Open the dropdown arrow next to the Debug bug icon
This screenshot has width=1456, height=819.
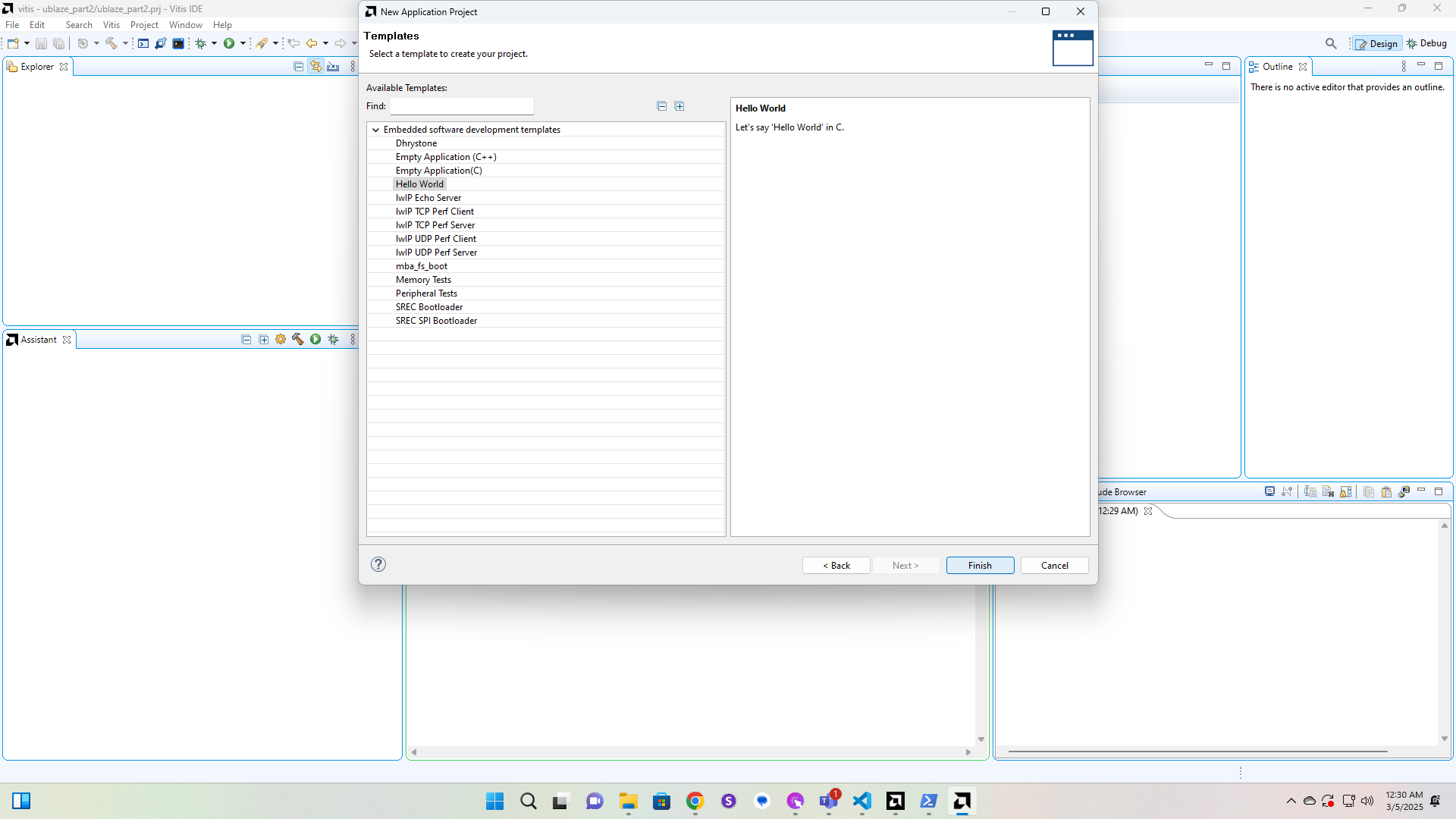pos(214,43)
